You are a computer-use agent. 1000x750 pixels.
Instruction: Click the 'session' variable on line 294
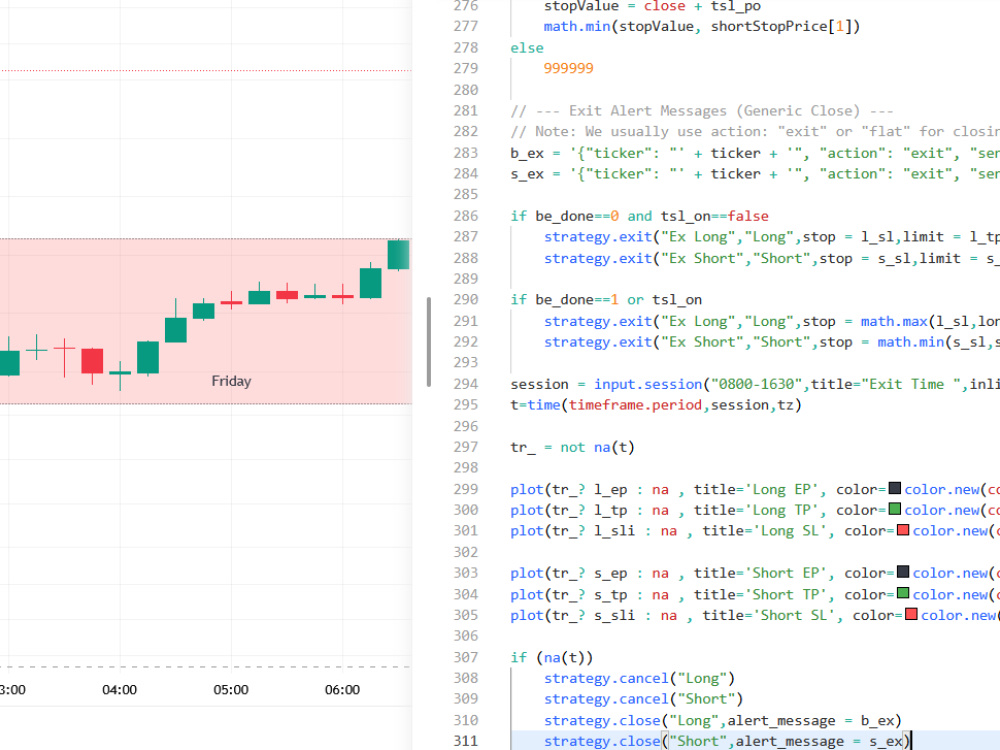coord(539,384)
